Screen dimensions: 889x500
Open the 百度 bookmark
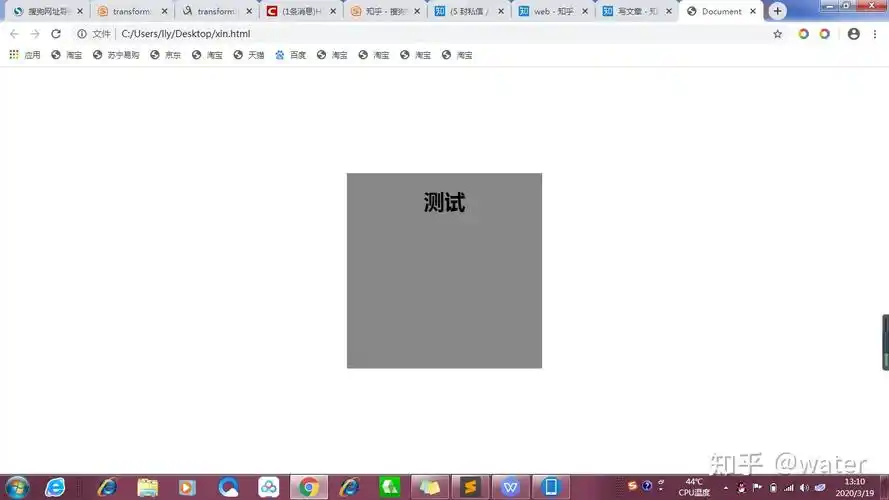pyautogui.click(x=290, y=55)
